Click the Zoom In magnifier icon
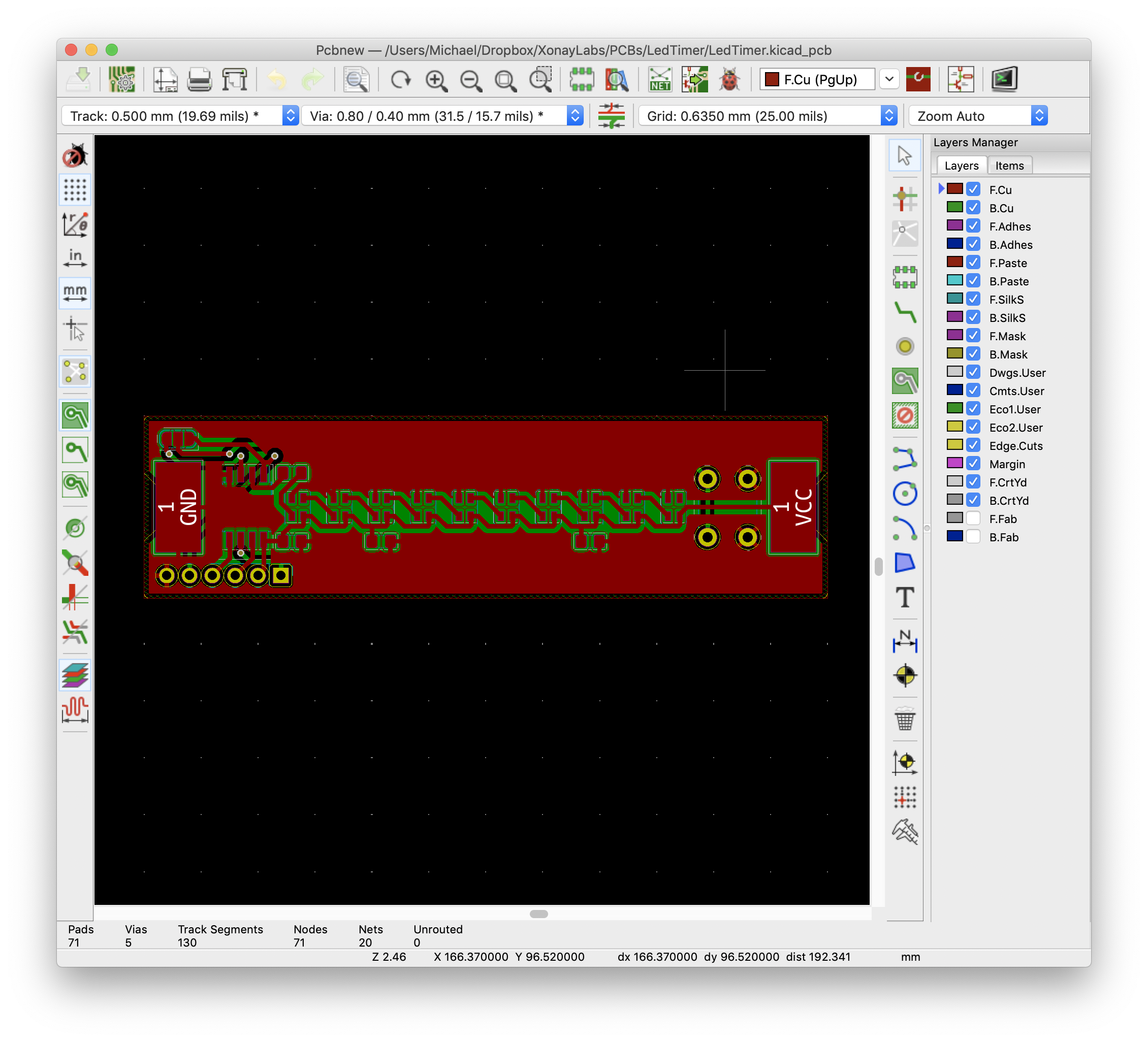This screenshot has width=1148, height=1042. pyautogui.click(x=436, y=80)
